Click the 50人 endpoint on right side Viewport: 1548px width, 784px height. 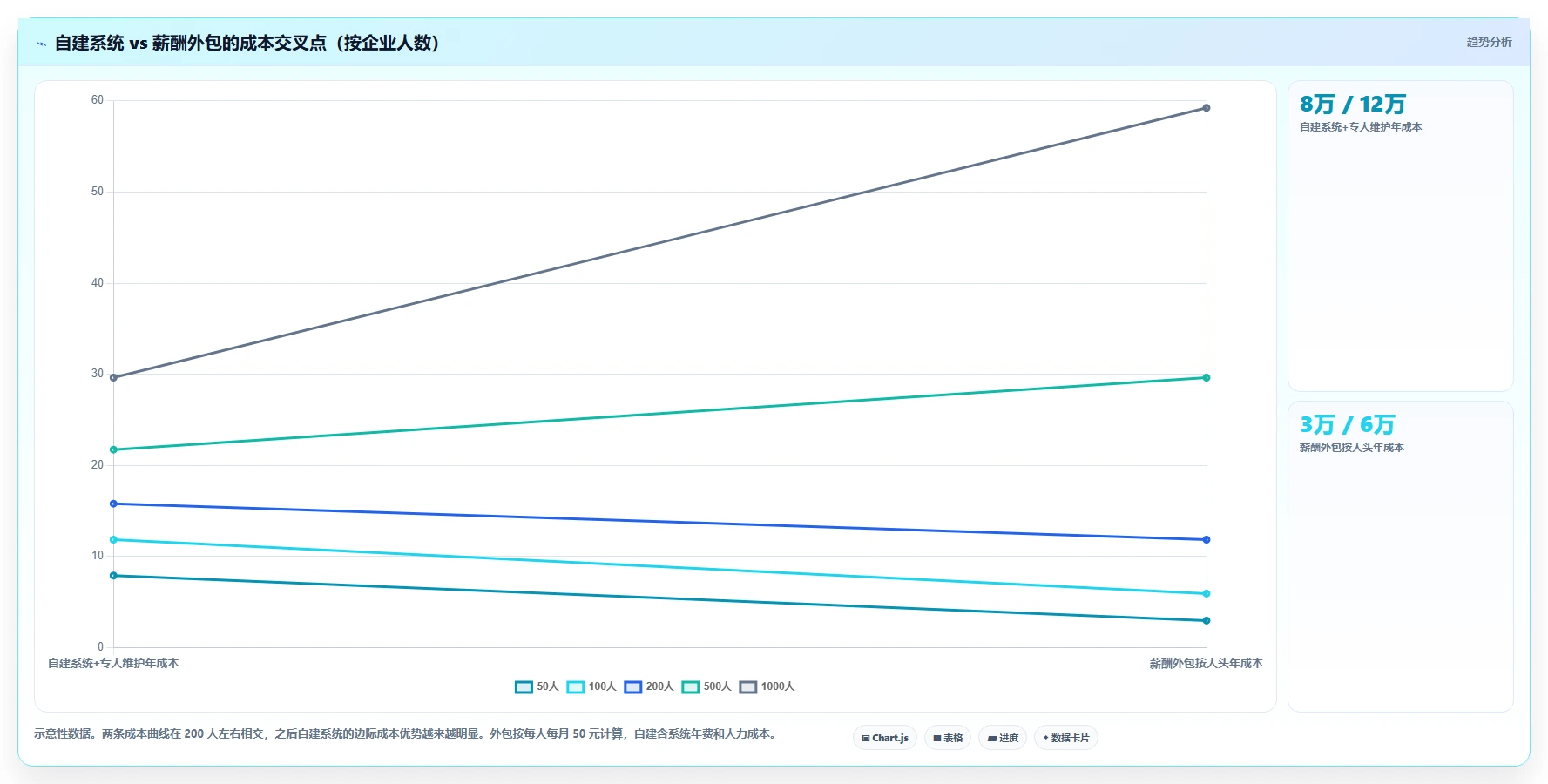tap(1207, 621)
